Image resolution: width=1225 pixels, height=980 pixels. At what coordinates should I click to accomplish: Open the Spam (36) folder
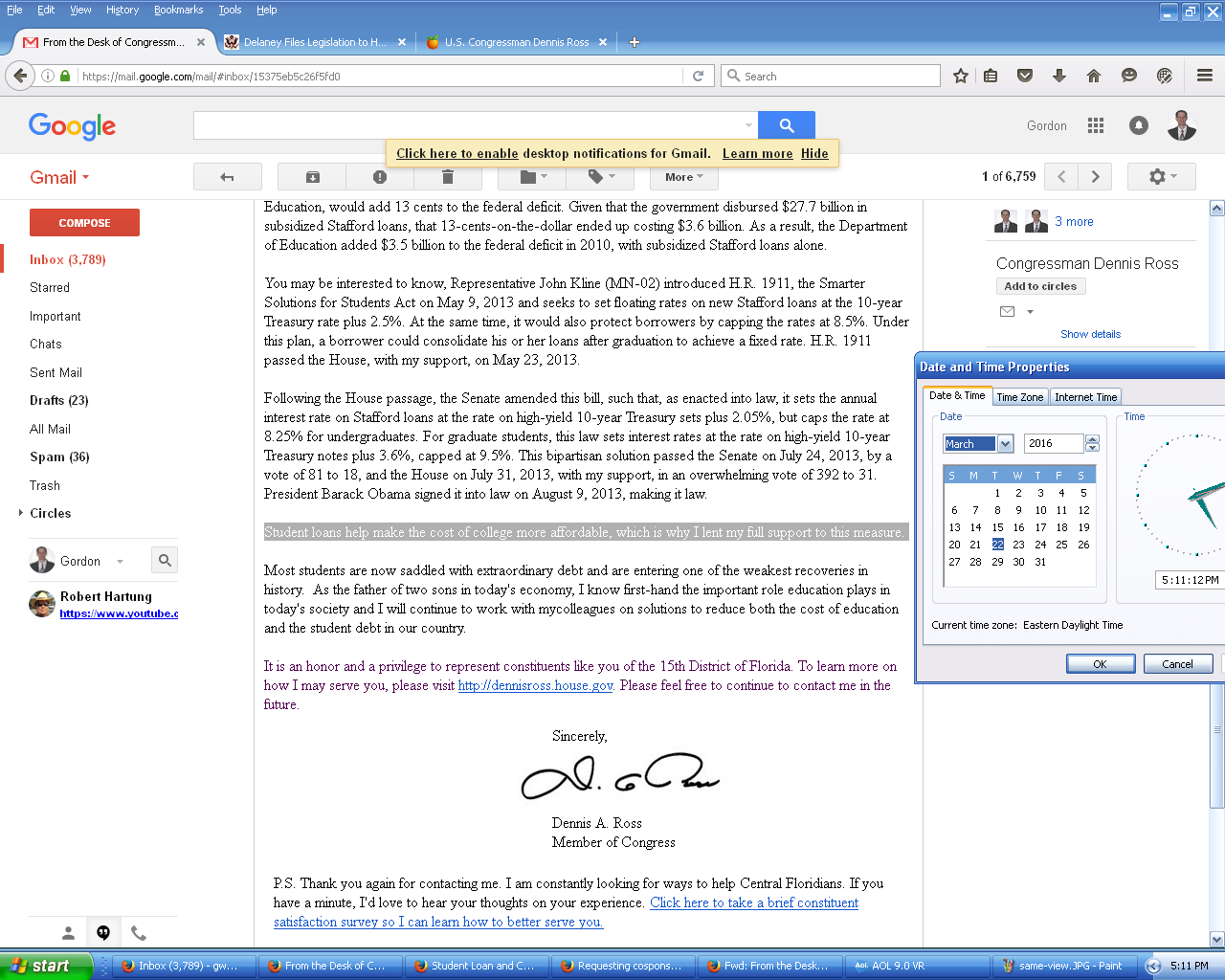(59, 457)
